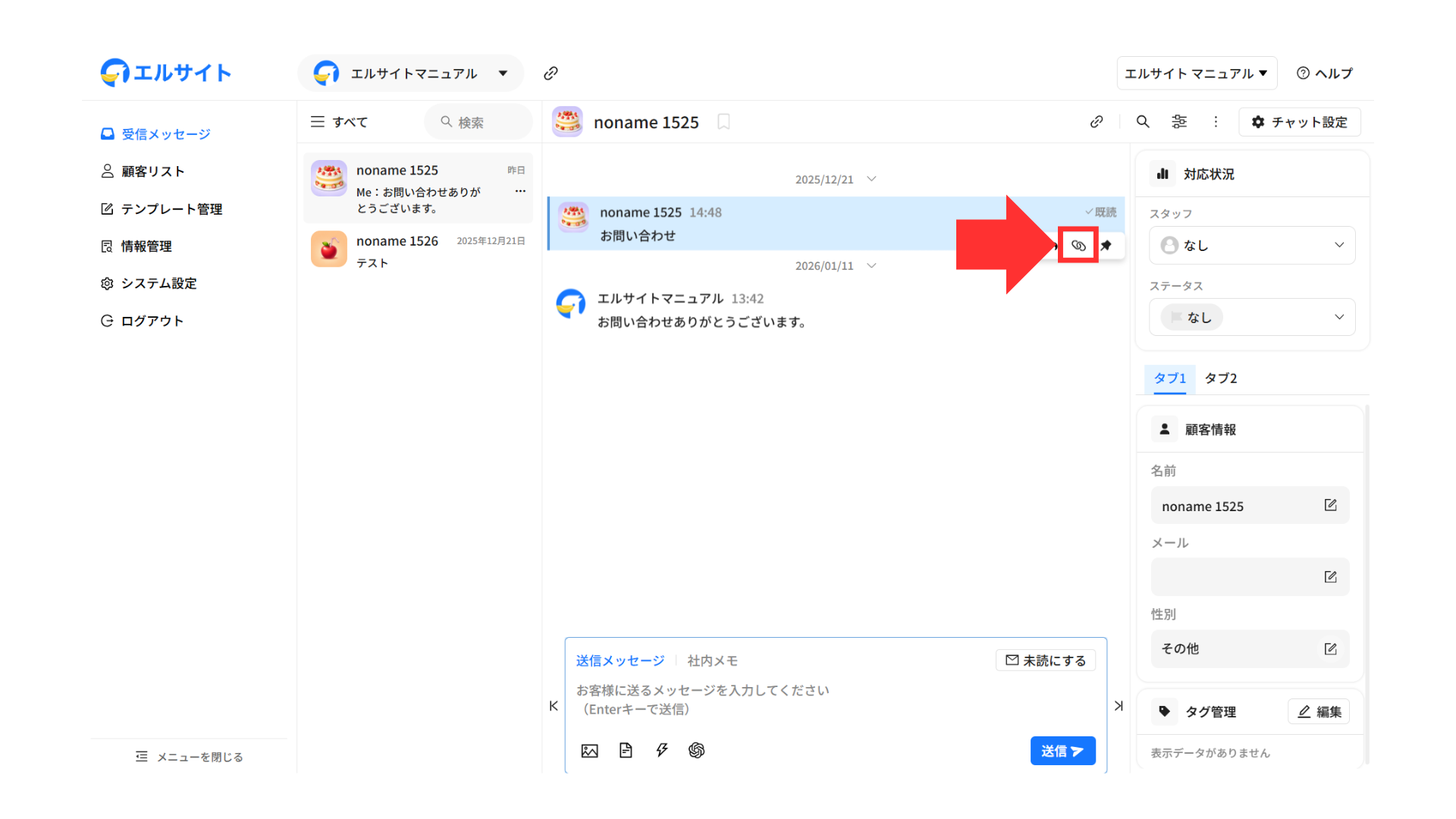This screenshot has width=1456, height=819.
Task: Expand the エルサイトマニュアル account dropdown at top right
Action: point(1196,74)
